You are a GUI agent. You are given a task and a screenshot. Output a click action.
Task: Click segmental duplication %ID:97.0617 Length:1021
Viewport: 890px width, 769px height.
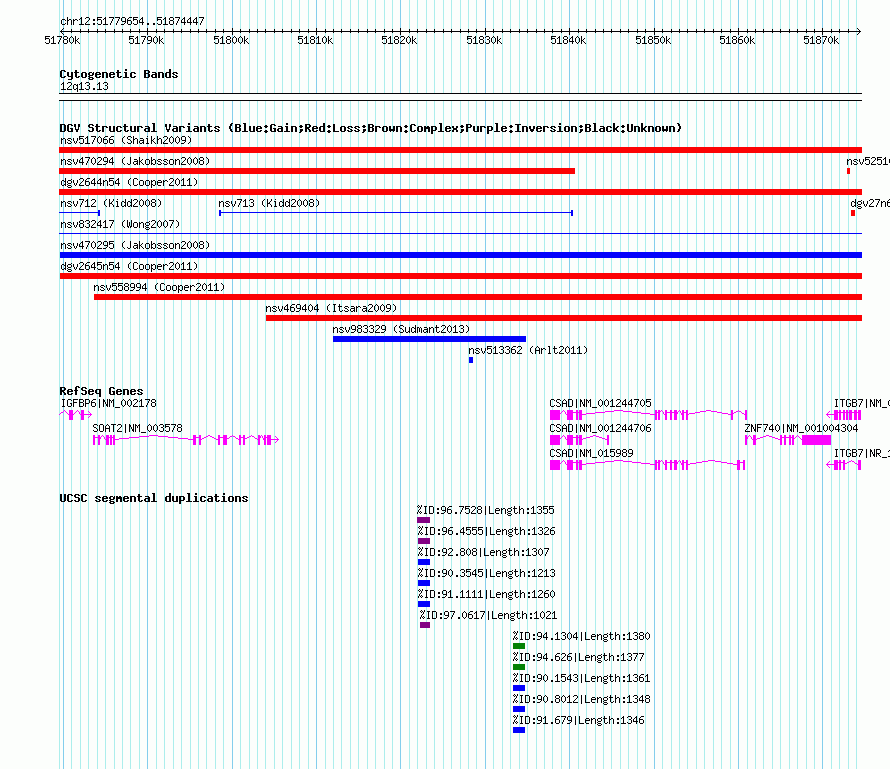pyautogui.click(x=425, y=625)
